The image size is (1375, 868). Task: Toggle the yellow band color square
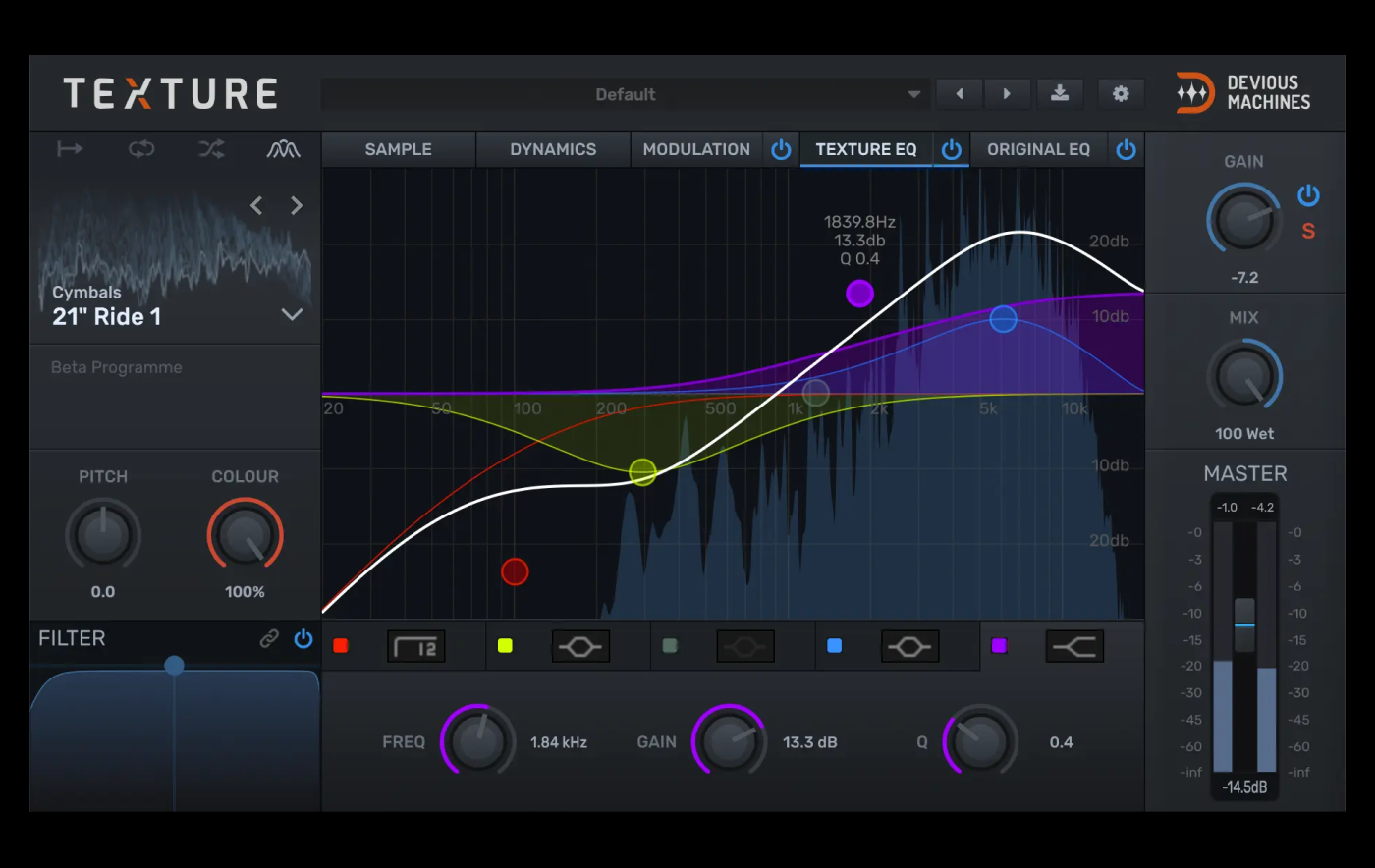[505, 646]
